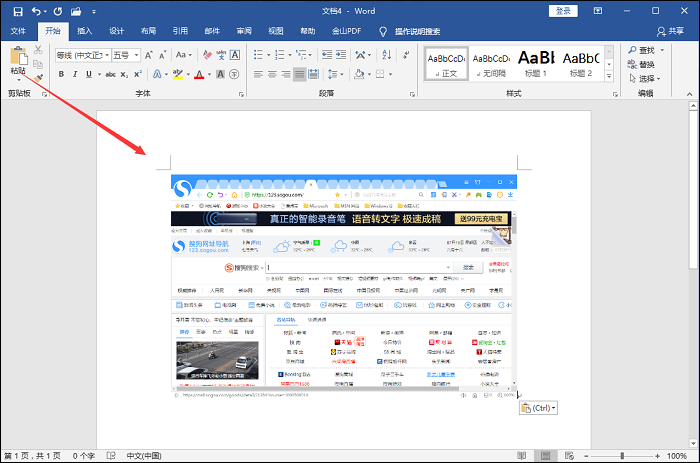Open numbering list dropdown arrow
Screen dimensions: 700x463
coord(290,55)
